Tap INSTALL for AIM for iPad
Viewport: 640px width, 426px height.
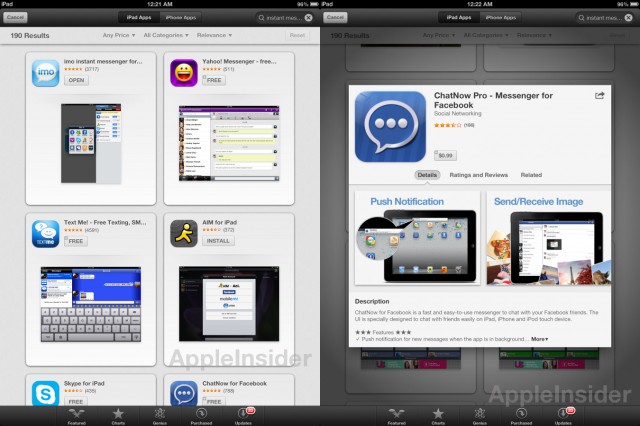pos(218,241)
